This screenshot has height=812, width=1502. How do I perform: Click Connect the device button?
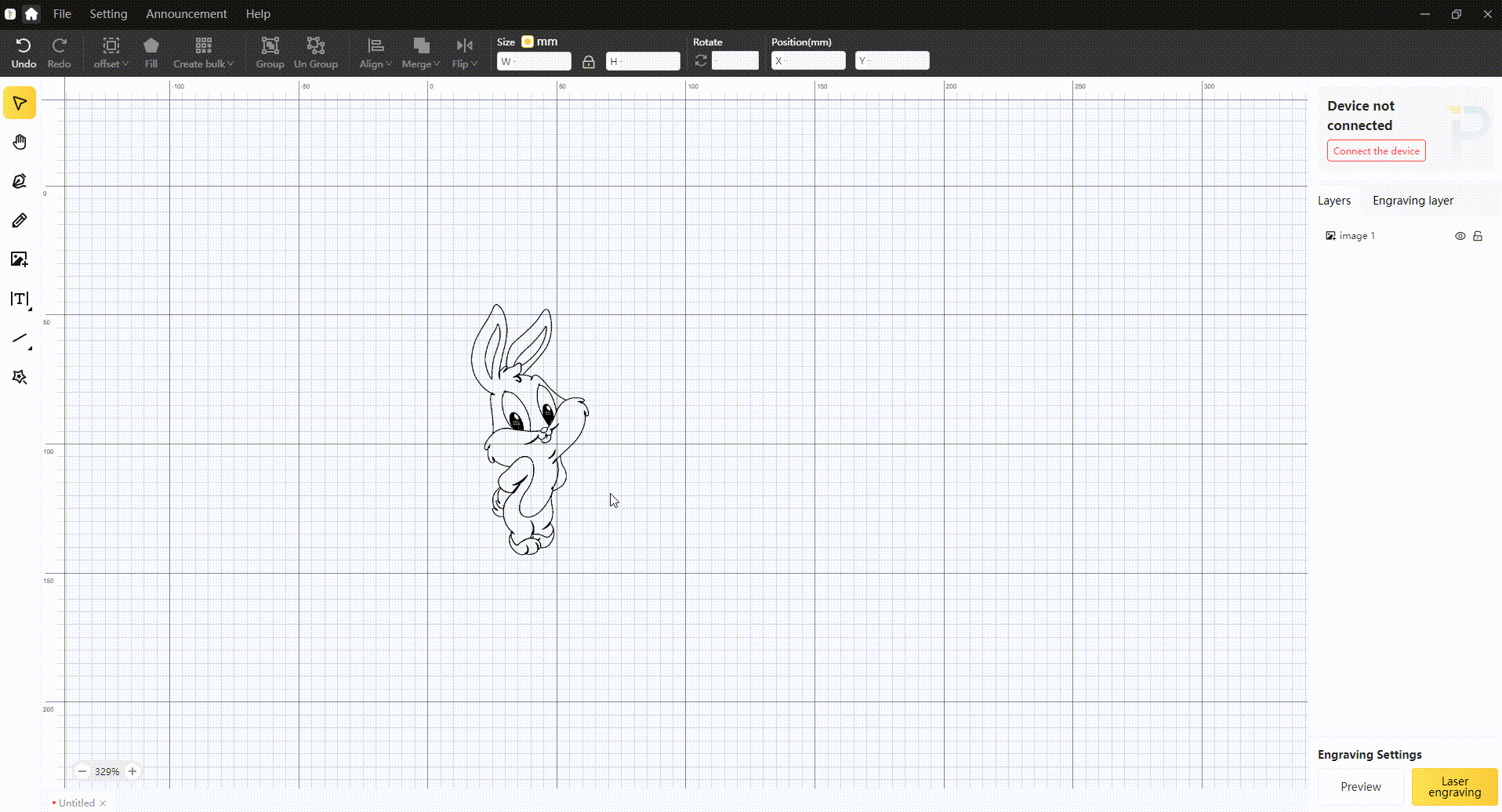(1376, 150)
